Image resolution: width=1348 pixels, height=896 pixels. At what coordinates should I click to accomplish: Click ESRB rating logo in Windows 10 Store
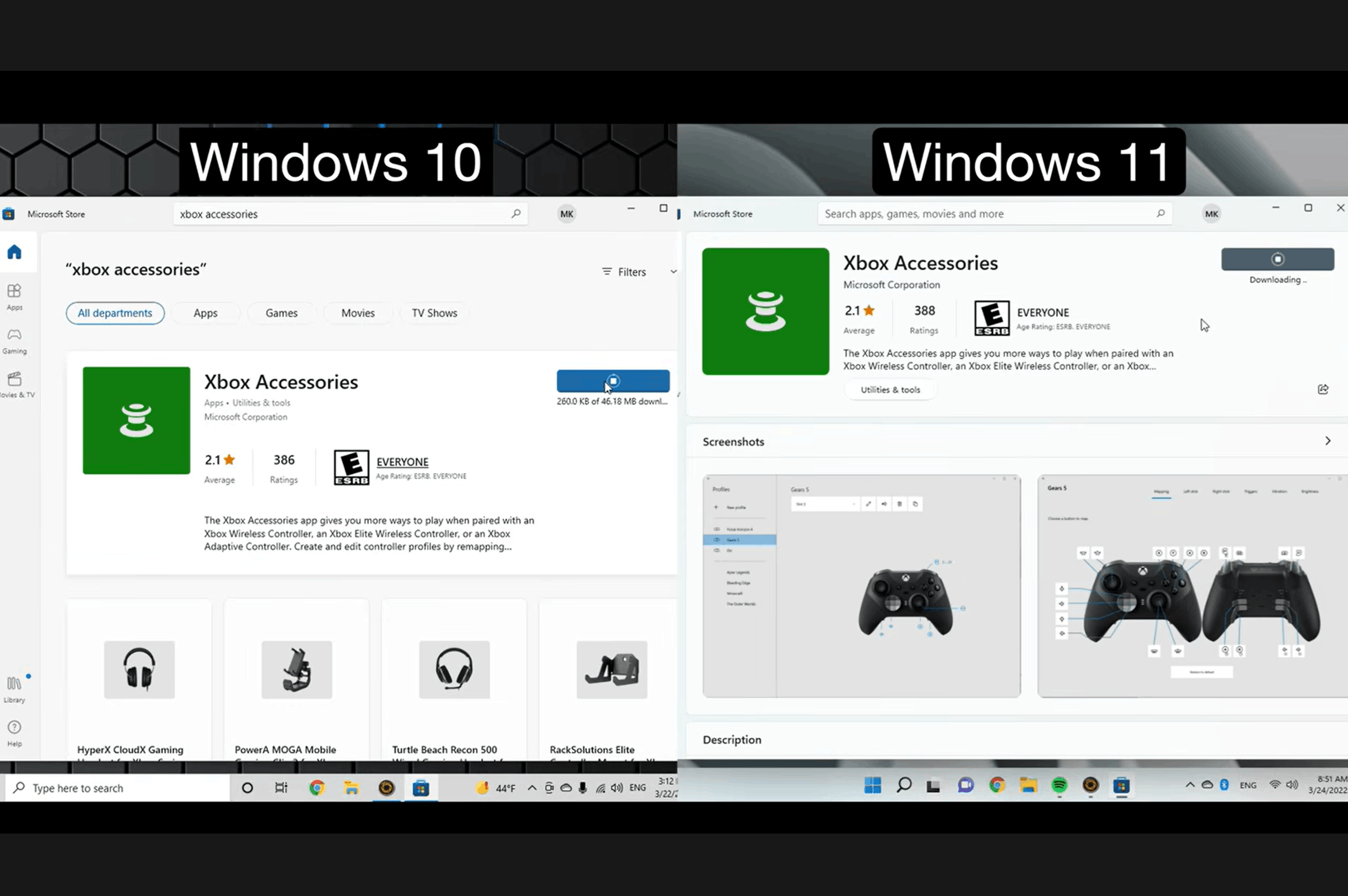351,468
